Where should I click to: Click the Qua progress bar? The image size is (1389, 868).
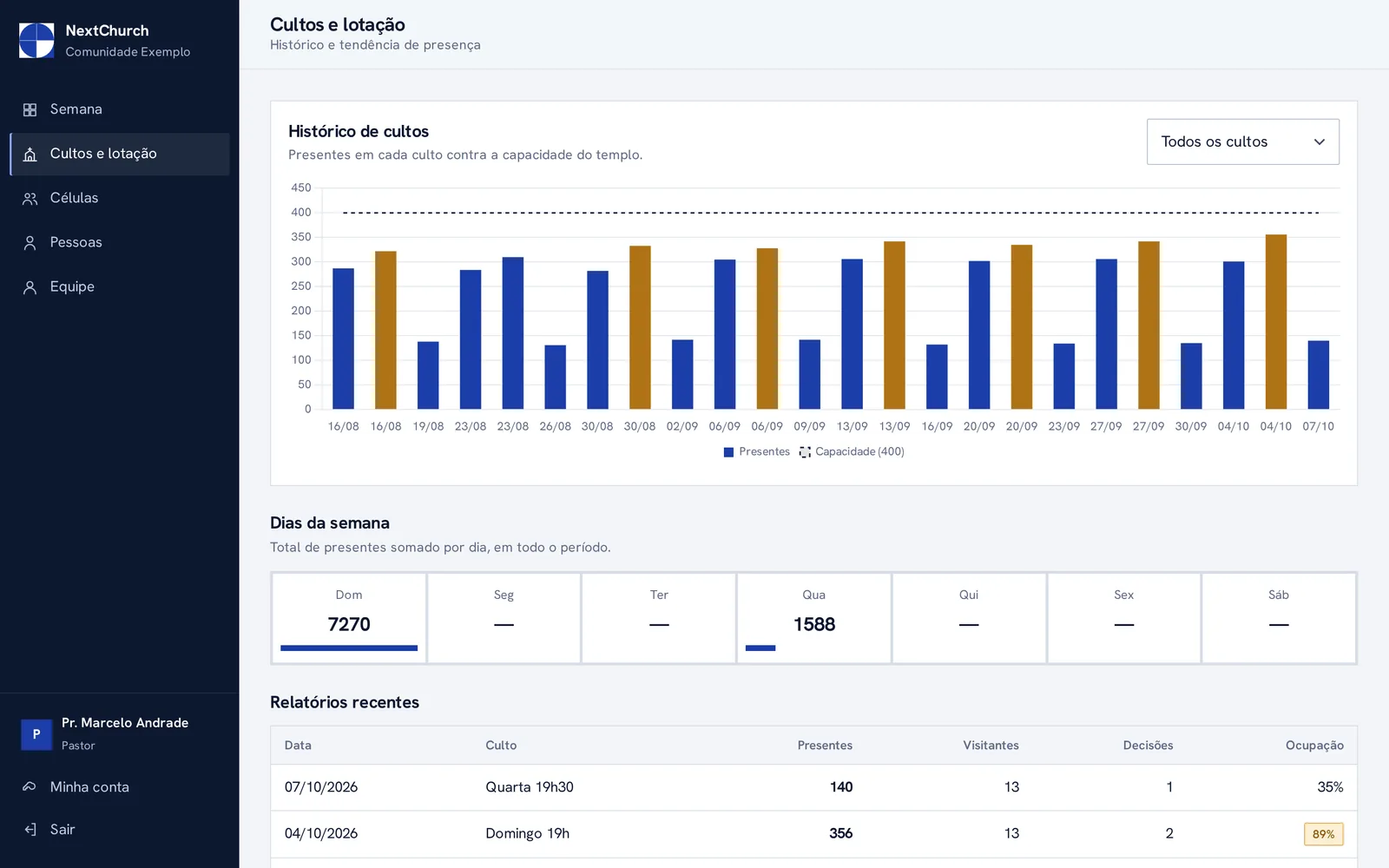coord(760,648)
